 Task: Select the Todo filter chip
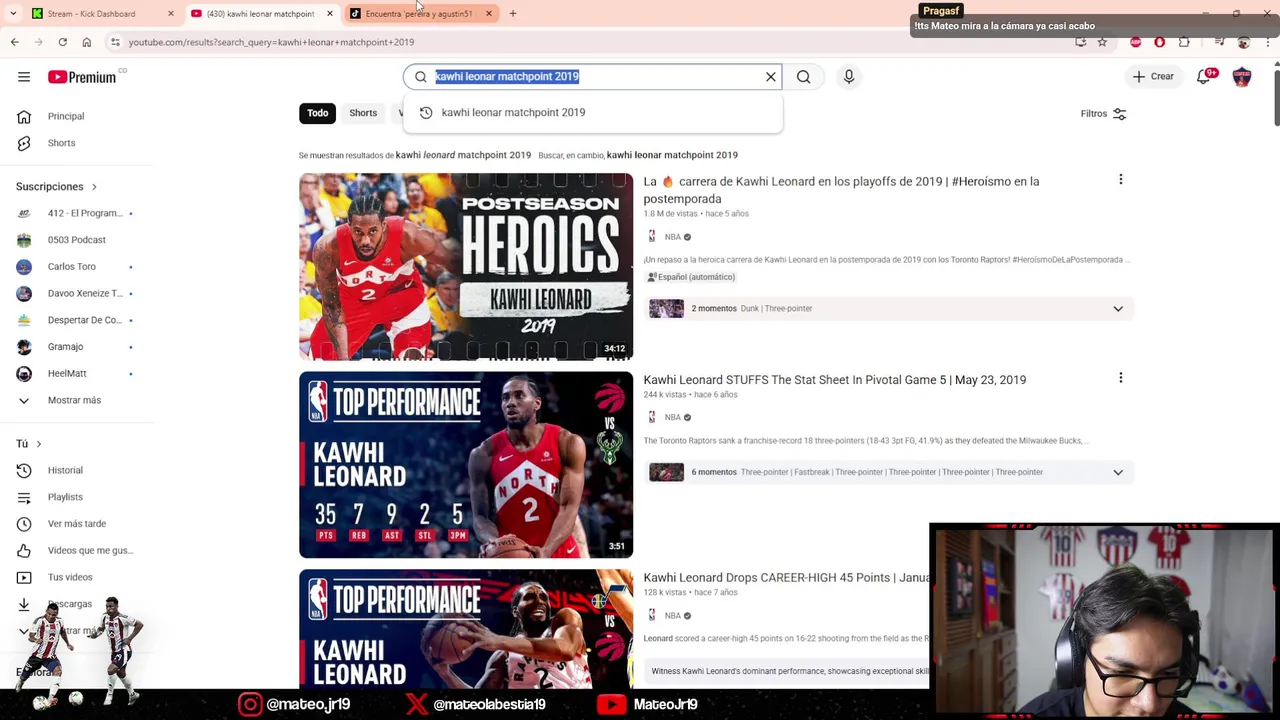pyautogui.click(x=317, y=113)
